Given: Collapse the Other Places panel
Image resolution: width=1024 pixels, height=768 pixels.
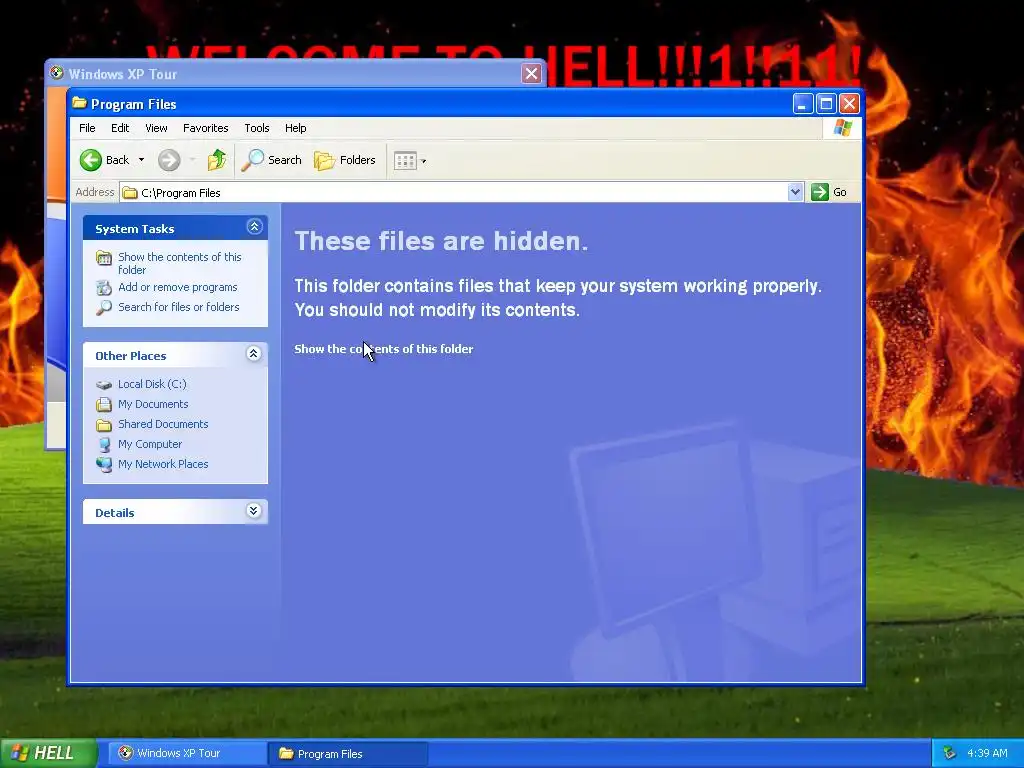Looking at the screenshot, I should point(254,354).
